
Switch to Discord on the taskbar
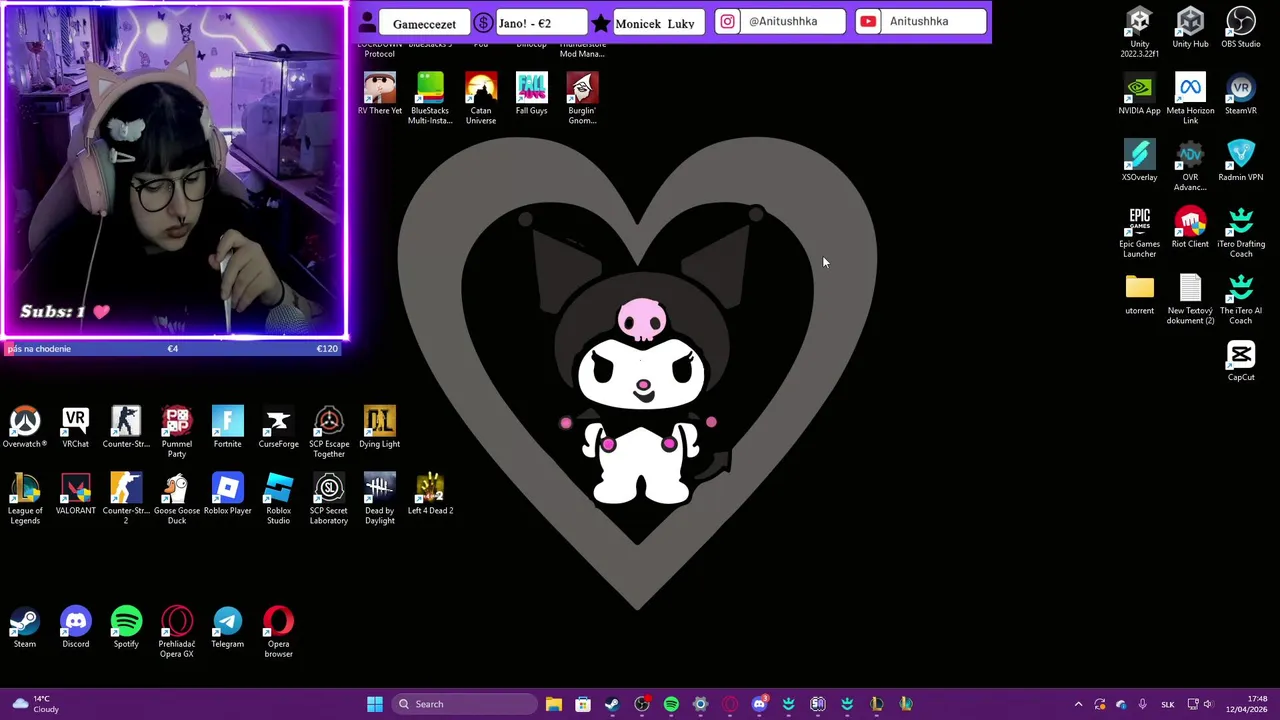point(759,704)
